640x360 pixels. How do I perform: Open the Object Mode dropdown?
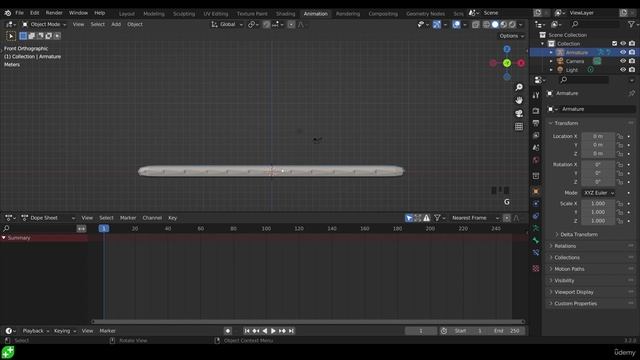(x=44, y=24)
